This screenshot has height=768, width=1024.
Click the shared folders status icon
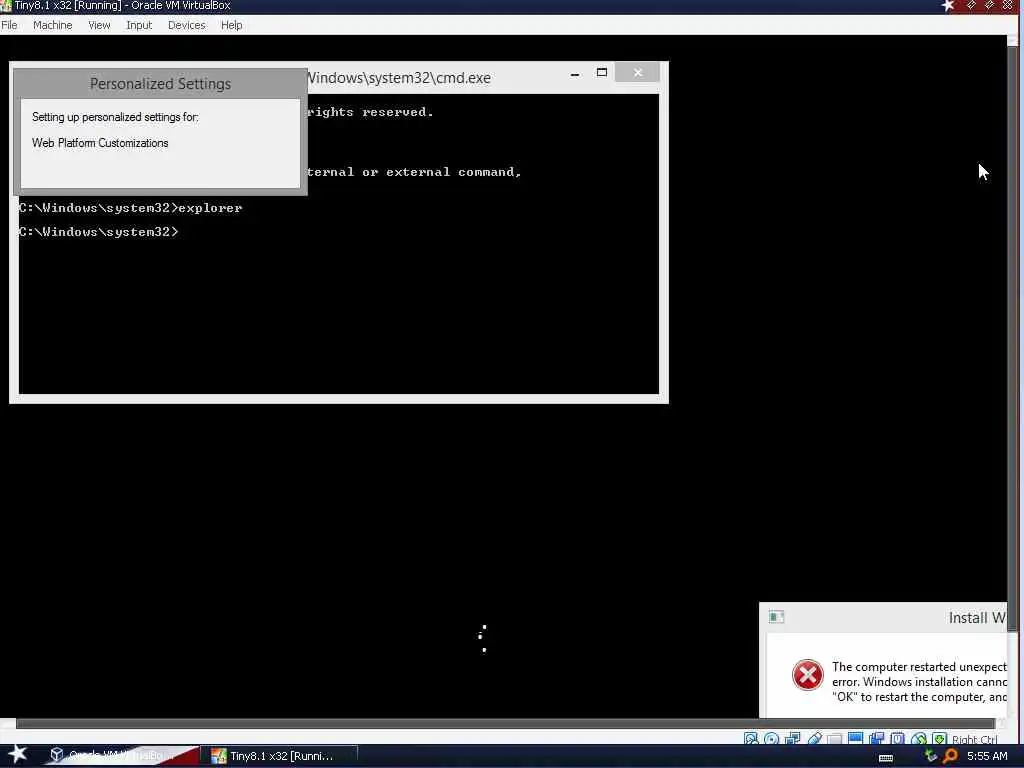pyautogui.click(x=834, y=739)
